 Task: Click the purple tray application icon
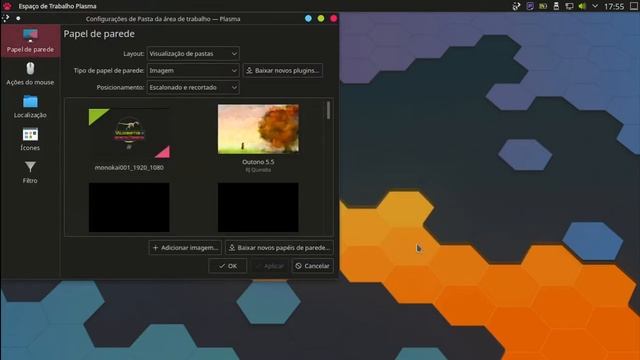pyautogui.click(x=530, y=6)
